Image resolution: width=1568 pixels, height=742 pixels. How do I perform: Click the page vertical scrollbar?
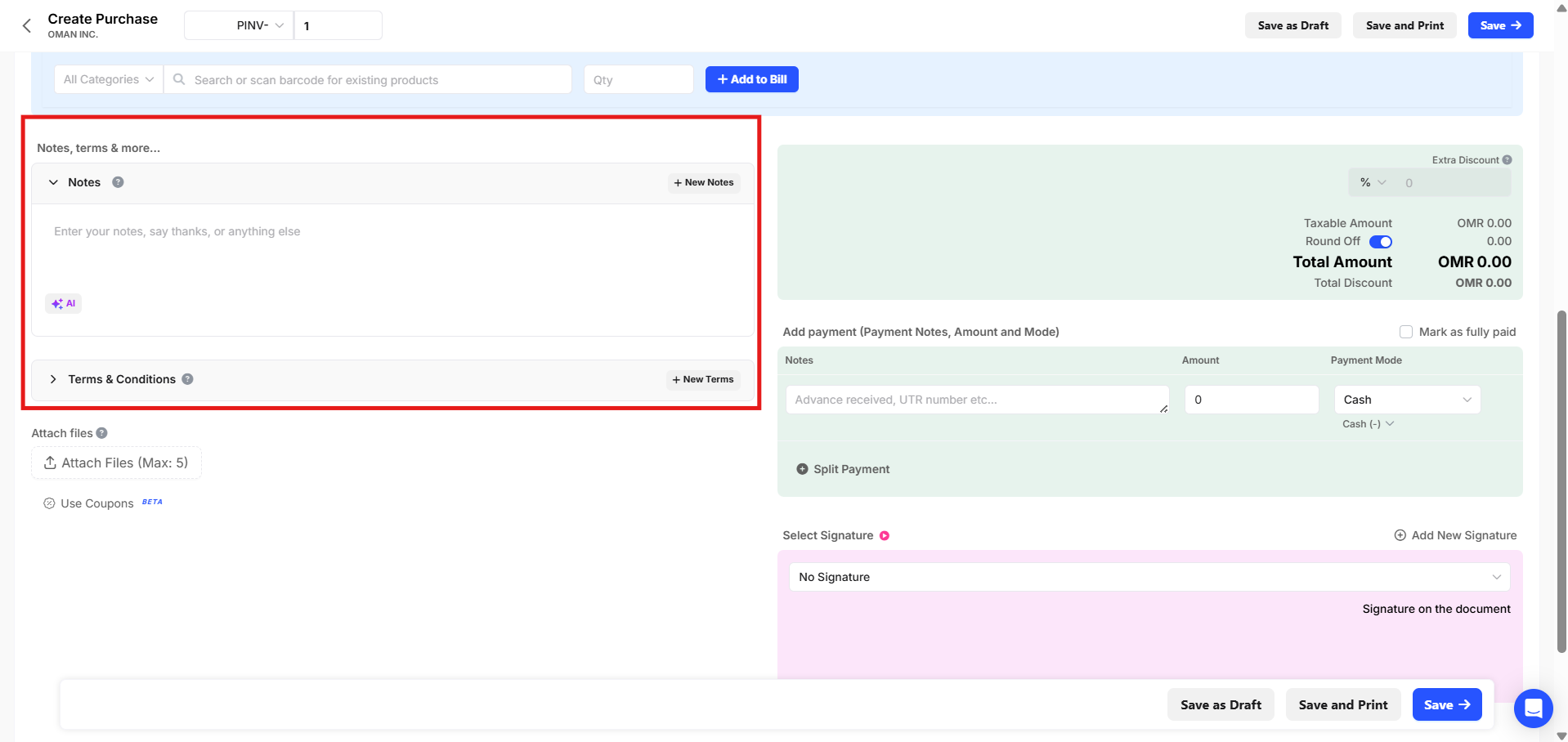click(x=1561, y=481)
